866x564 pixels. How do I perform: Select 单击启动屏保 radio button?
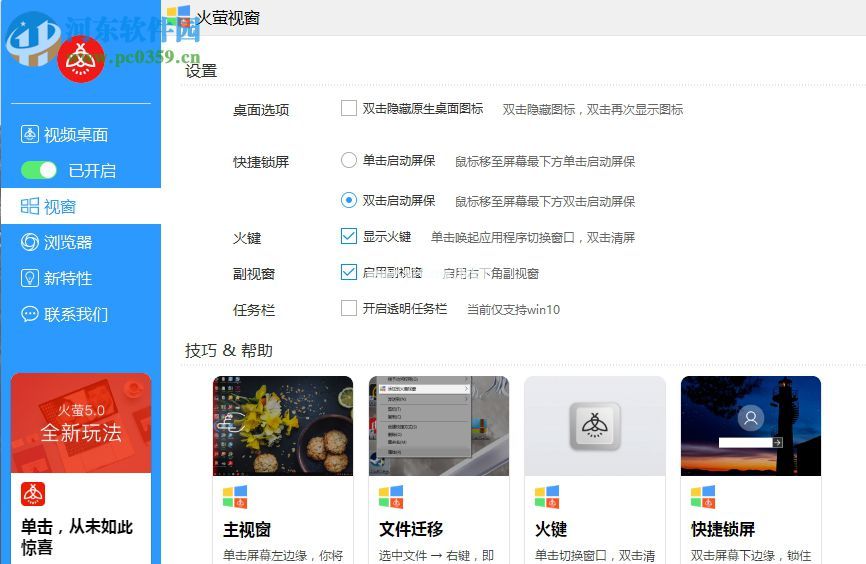(x=348, y=160)
